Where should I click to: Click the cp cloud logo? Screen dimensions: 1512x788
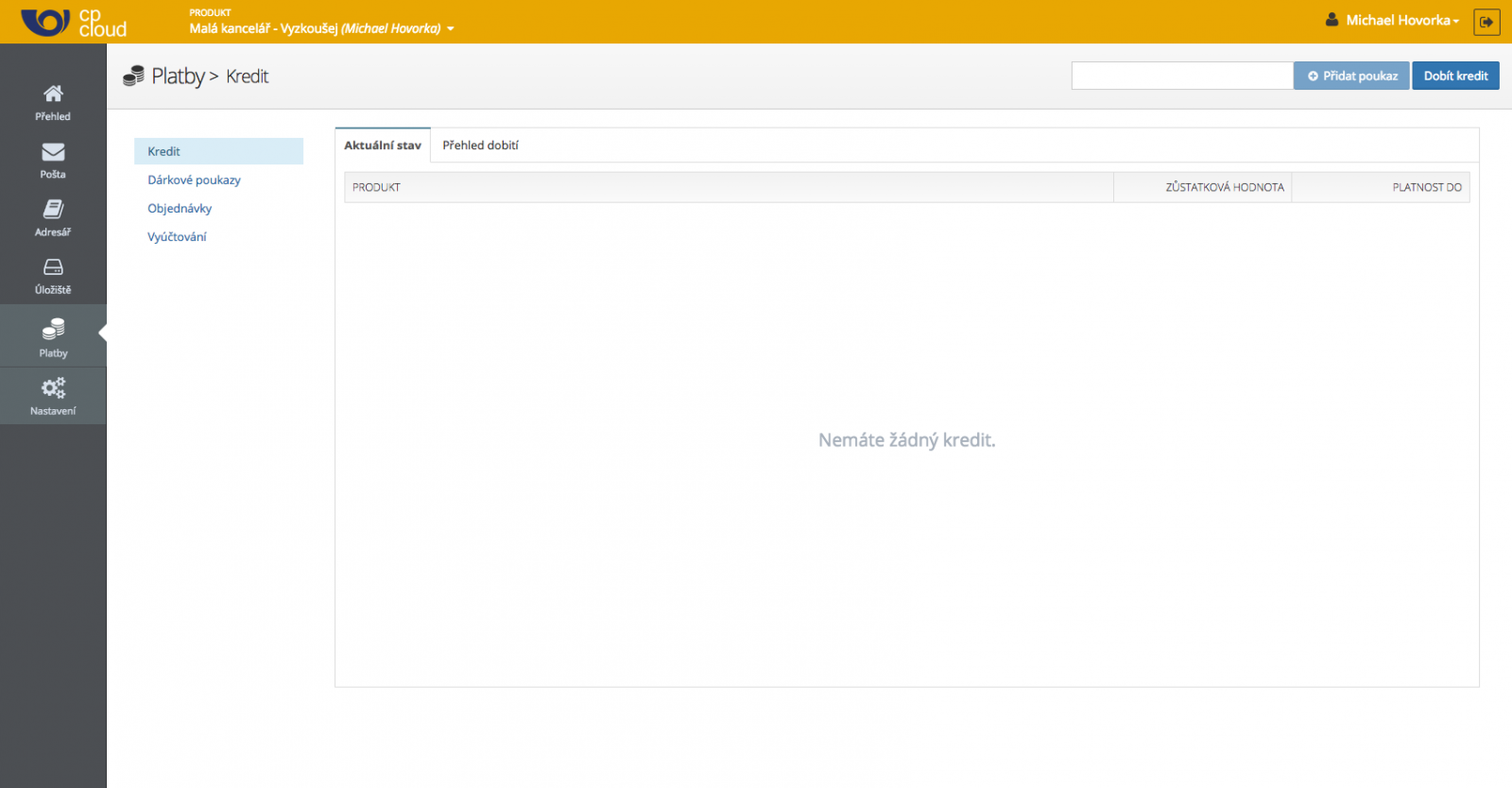click(74, 22)
